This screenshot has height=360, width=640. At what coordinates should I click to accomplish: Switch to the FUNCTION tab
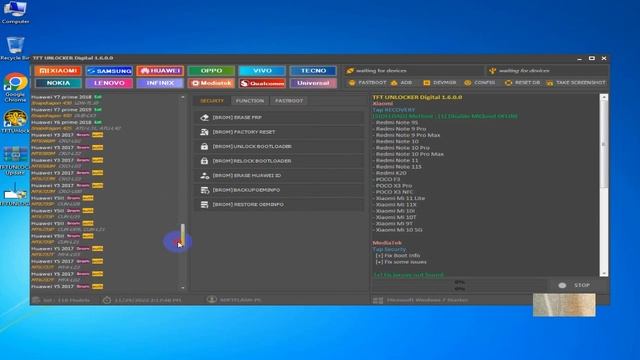pyautogui.click(x=250, y=100)
